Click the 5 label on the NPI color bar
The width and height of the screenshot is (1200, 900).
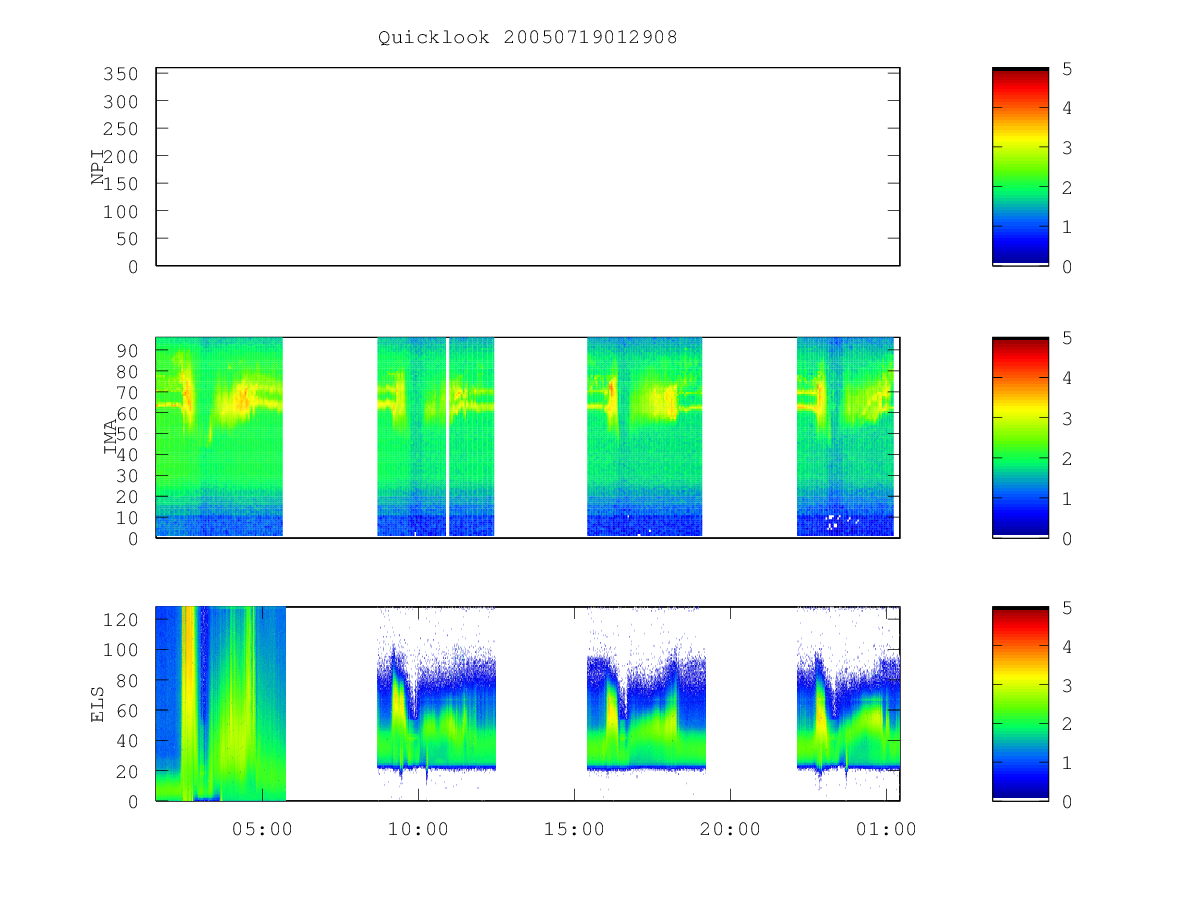coord(1068,69)
